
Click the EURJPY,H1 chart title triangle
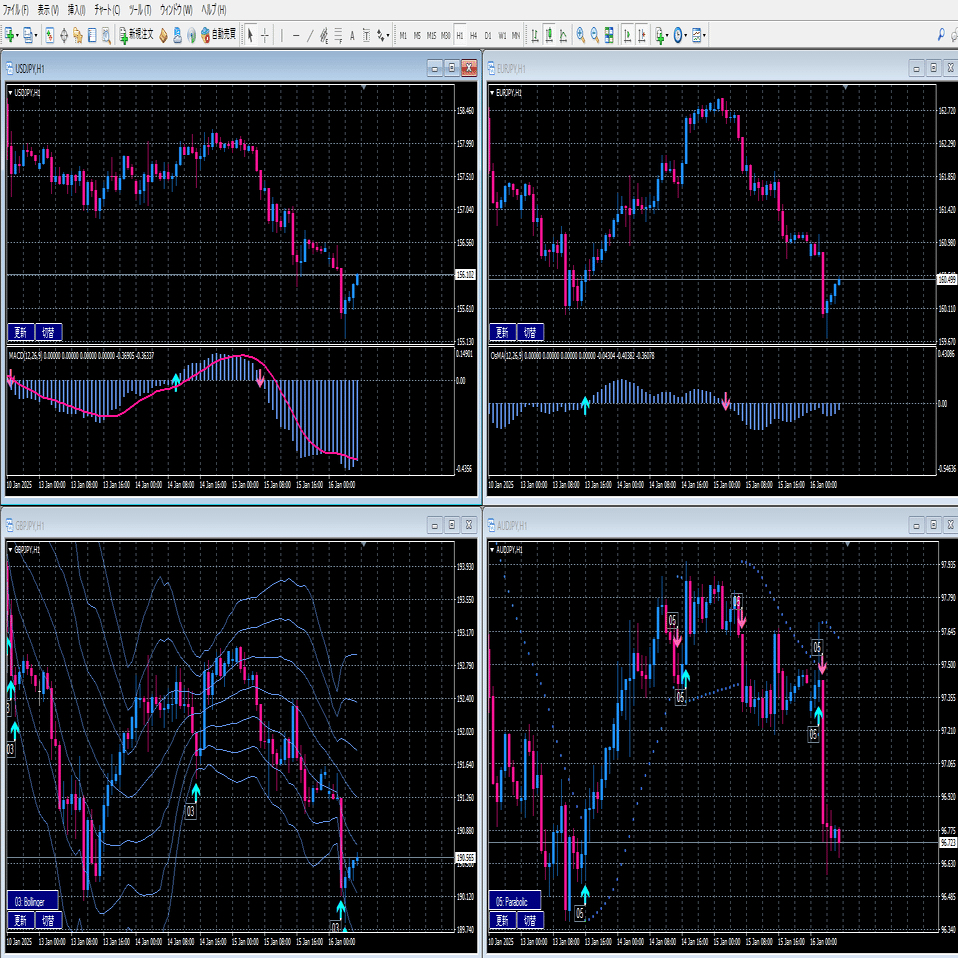[x=492, y=93]
